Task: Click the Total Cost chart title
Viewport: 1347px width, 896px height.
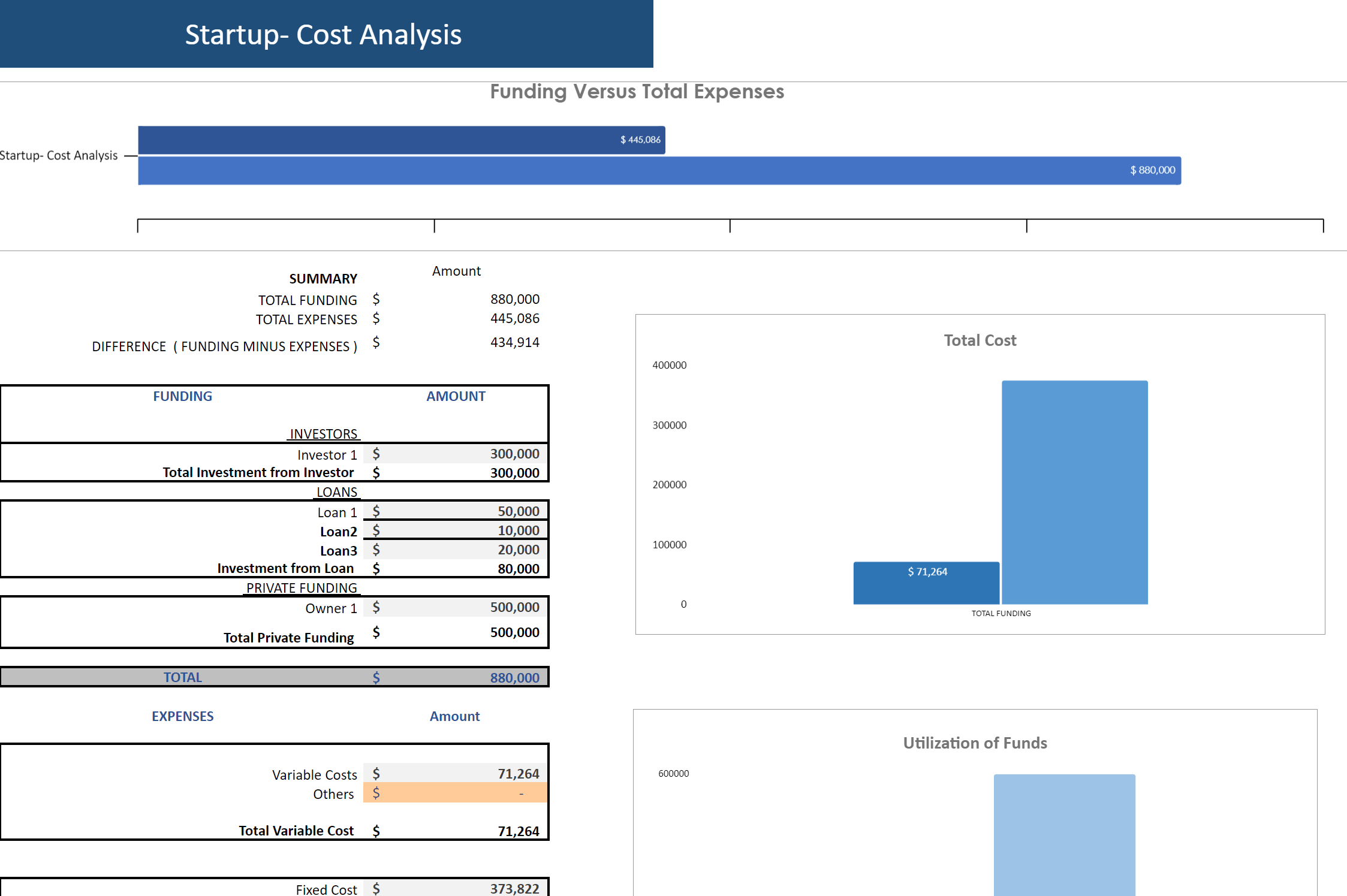Action: (980, 340)
